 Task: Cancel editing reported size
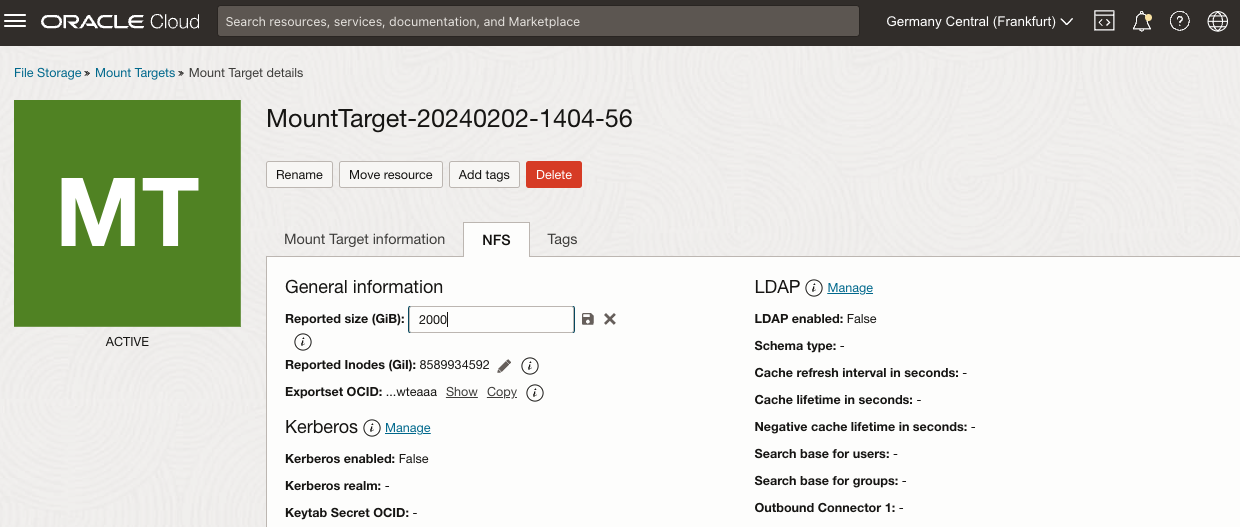click(610, 319)
